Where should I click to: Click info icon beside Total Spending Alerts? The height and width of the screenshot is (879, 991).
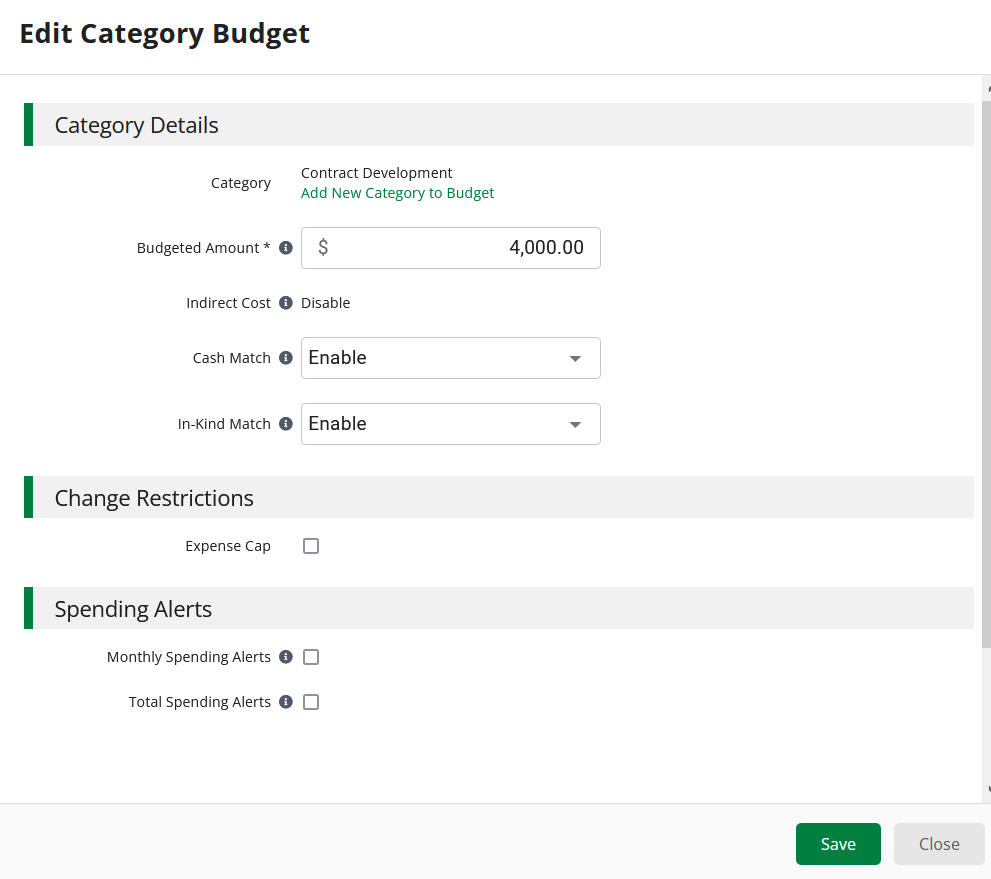click(x=286, y=702)
